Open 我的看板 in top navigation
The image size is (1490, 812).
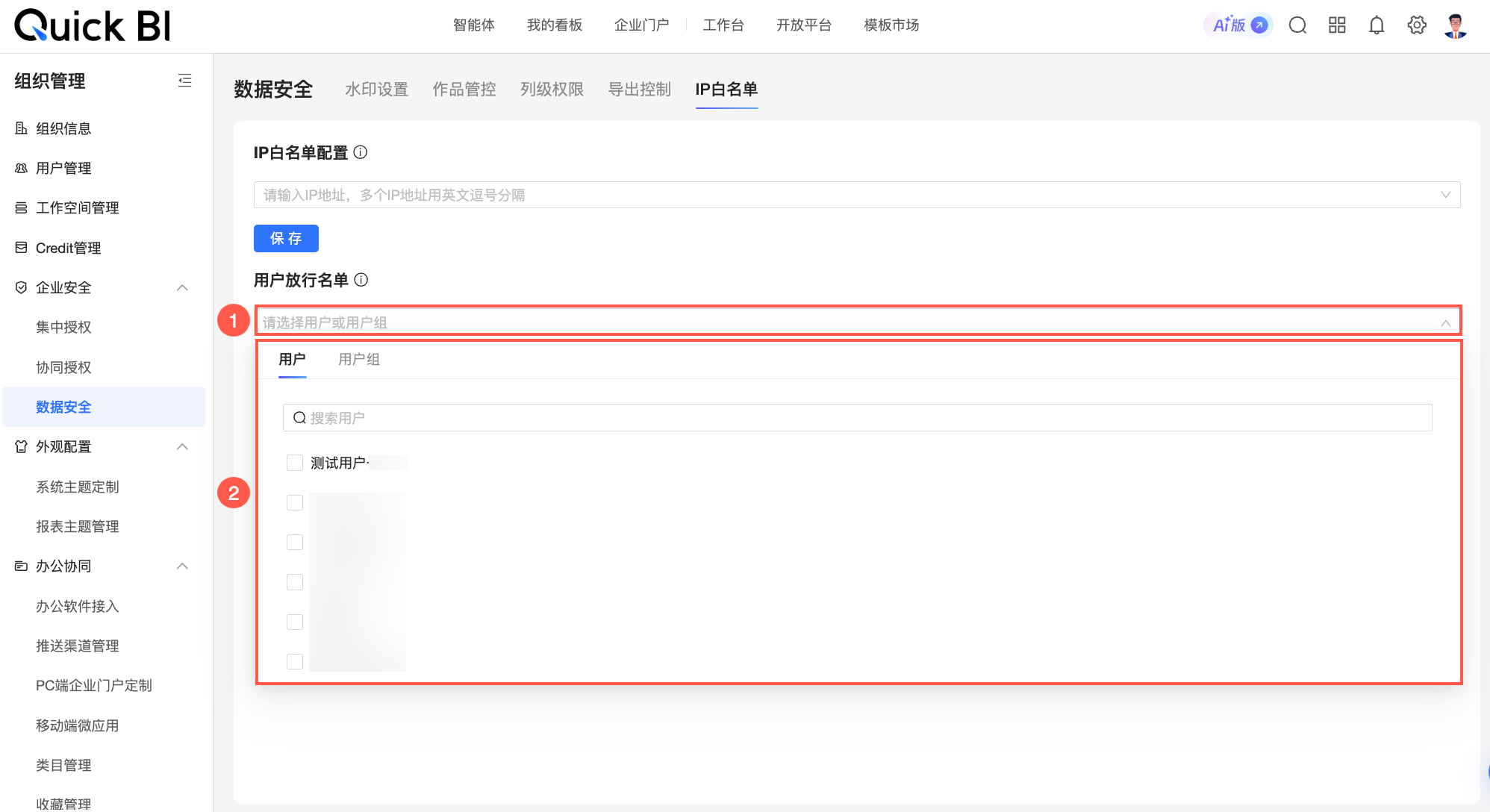click(x=555, y=25)
